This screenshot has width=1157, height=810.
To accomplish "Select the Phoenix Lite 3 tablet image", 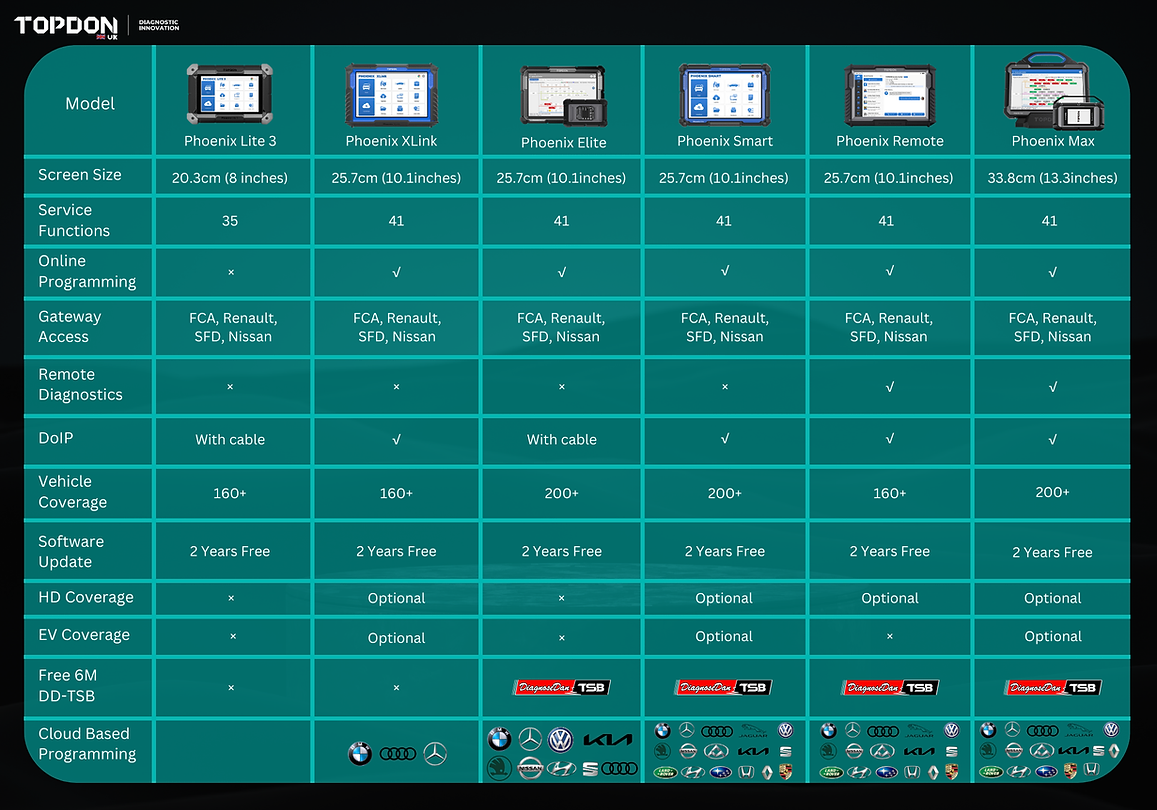I will [x=229, y=94].
